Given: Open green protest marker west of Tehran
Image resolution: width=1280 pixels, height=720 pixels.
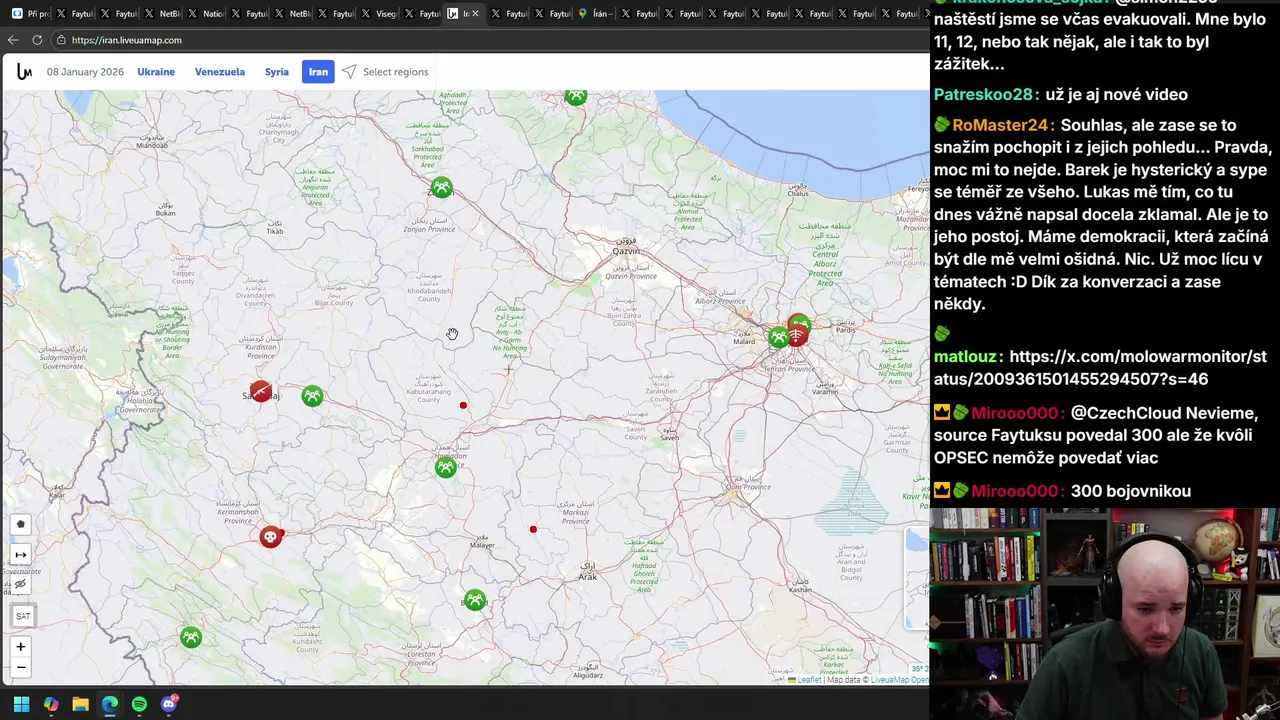Looking at the screenshot, I should pyautogui.click(x=778, y=338).
